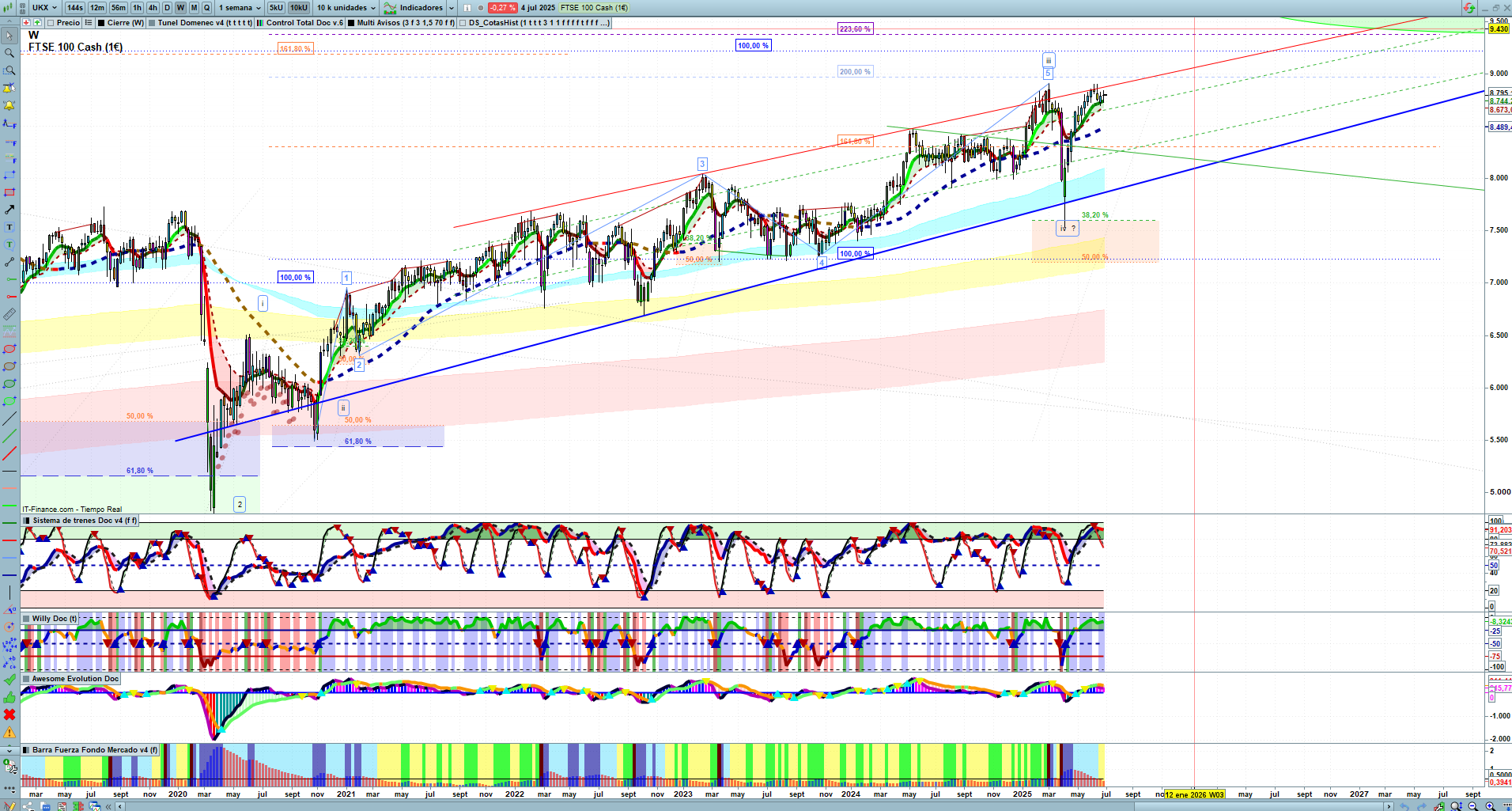1512x811 pixels.
Task: Add an alert with the bell tool
Action: click(x=9, y=88)
